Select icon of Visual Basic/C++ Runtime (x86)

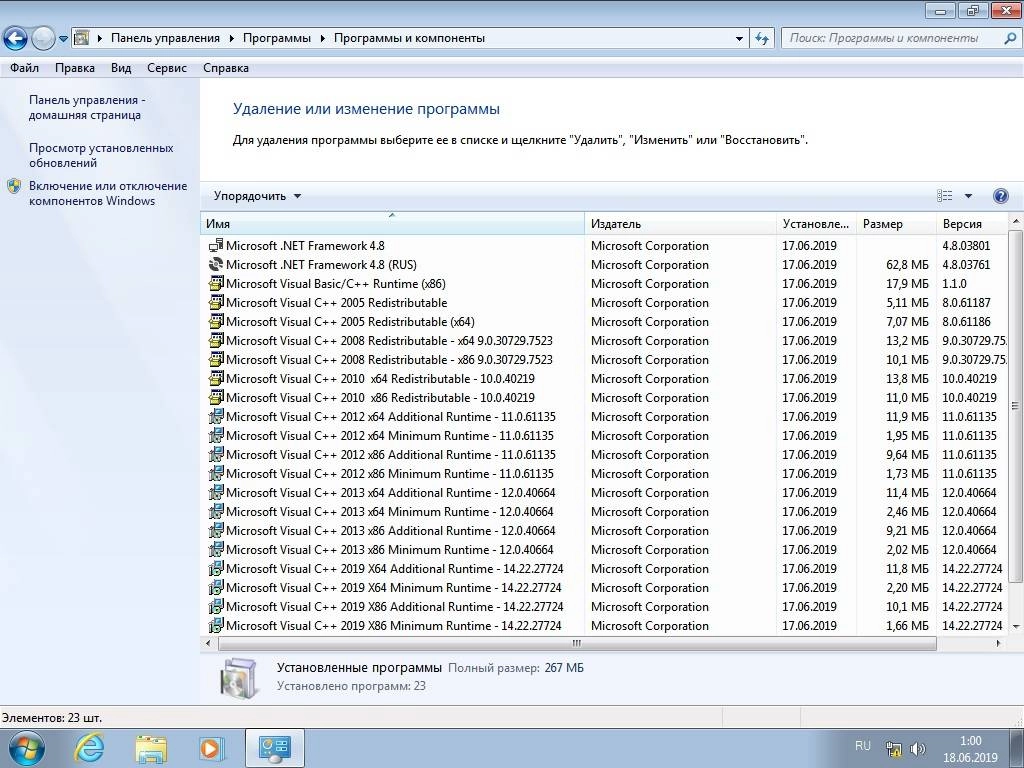pyautogui.click(x=216, y=283)
